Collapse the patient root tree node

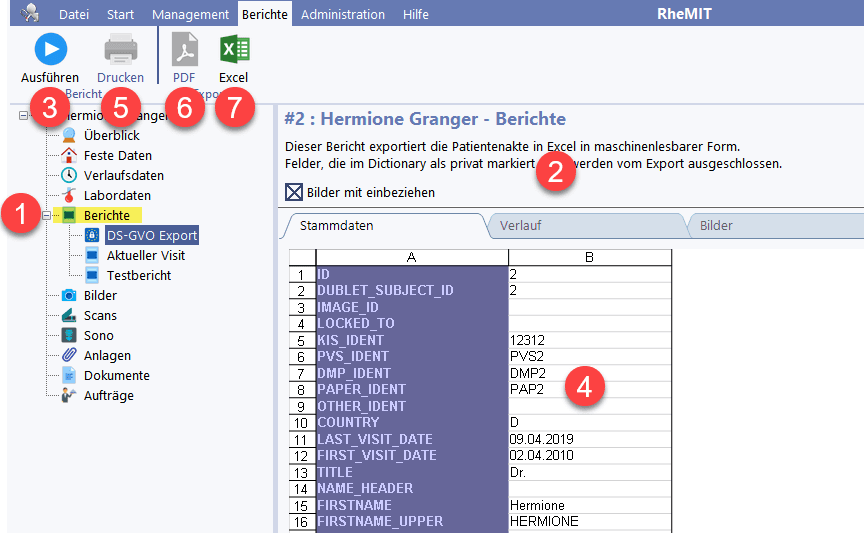pyautogui.click(x=25, y=116)
